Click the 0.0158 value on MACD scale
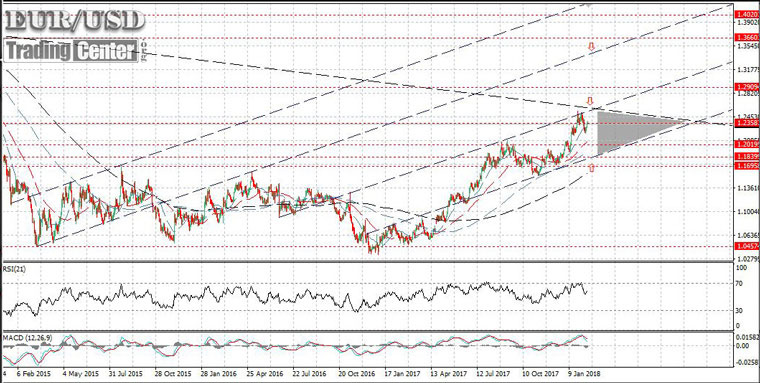The width and height of the screenshot is (760, 383). [x=748, y=336]
